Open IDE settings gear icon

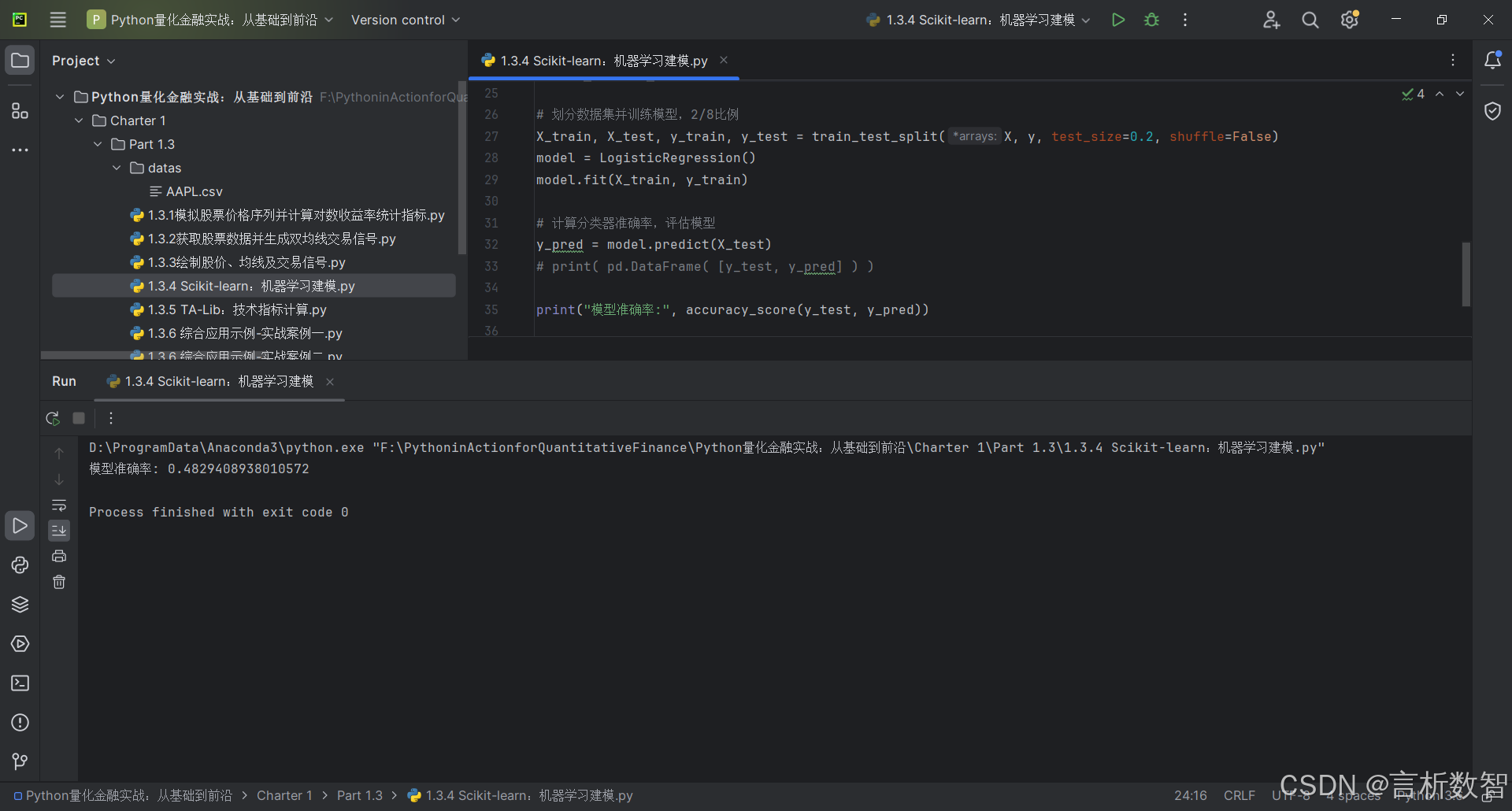coord(1350,20)
